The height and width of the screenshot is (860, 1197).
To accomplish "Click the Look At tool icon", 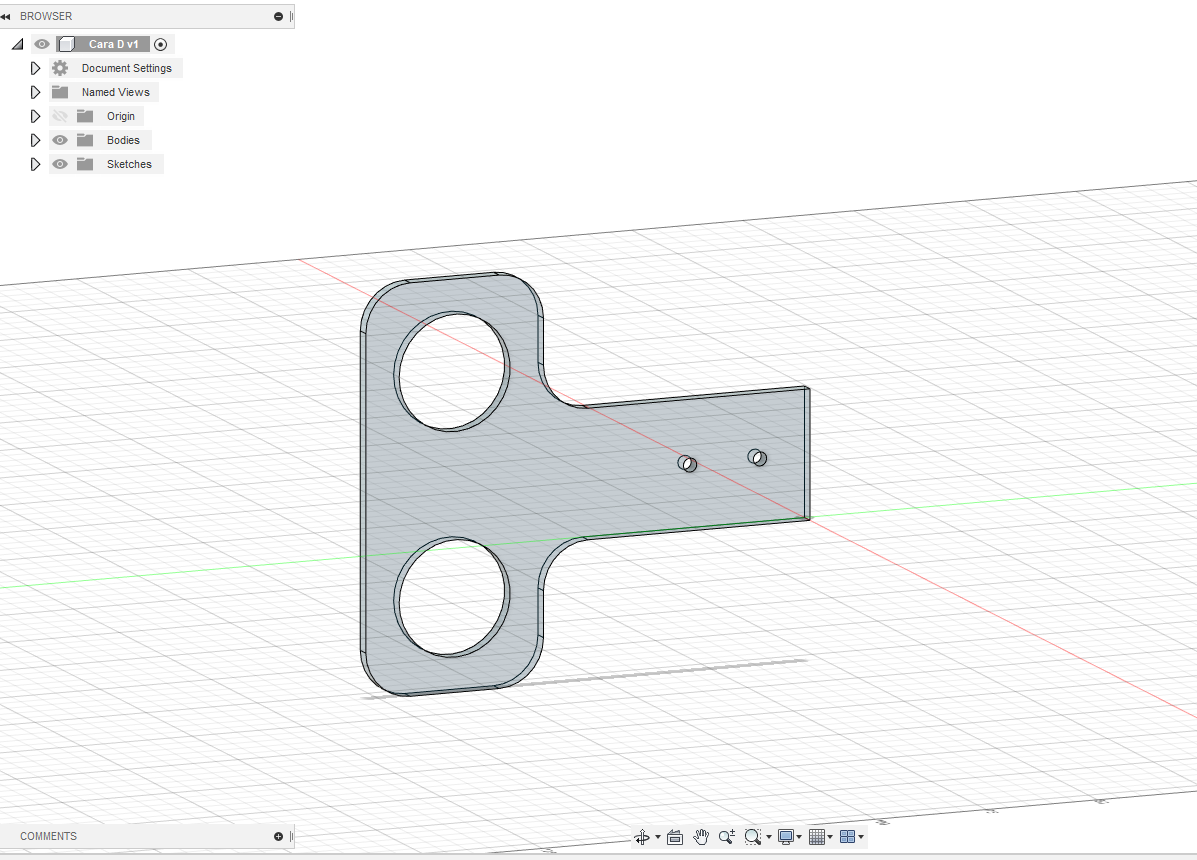I will pos(675,837).
